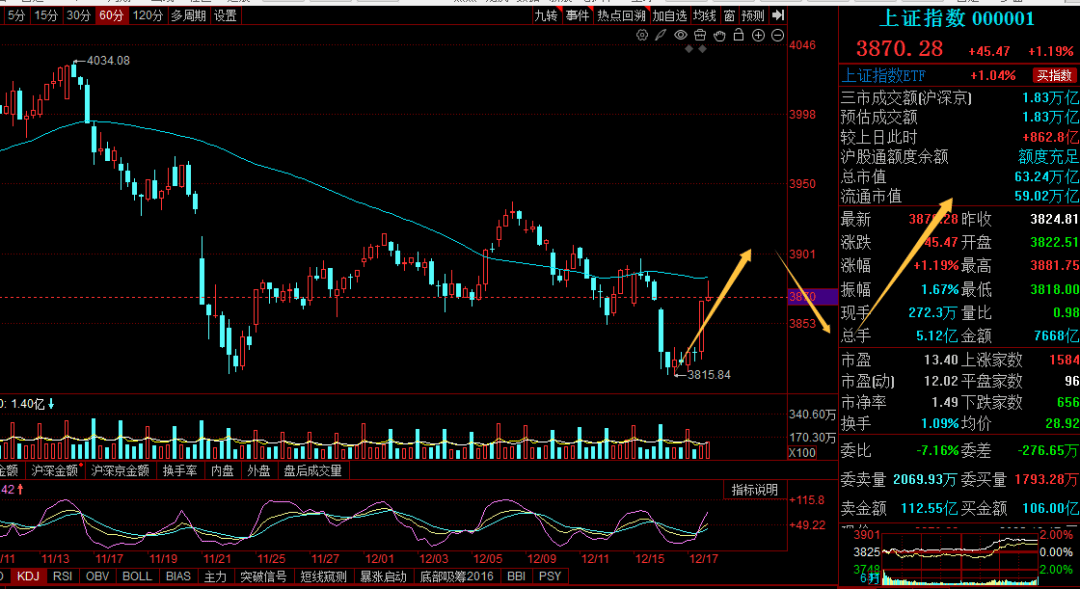The height and width of the screenshot is (589, 1080).
Task: Open 多周期 multi-period options
Action: [x=189, y=15]
